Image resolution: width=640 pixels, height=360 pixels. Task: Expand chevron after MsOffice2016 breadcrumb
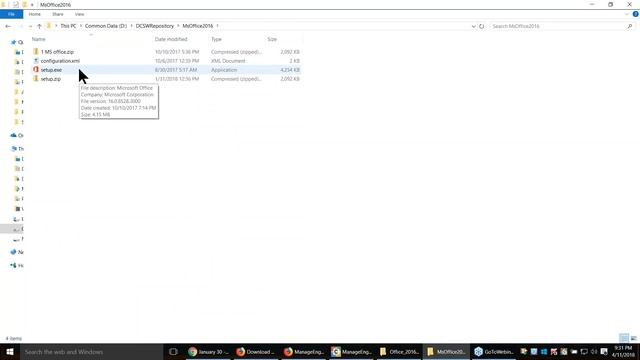click(x=218, y=26)
